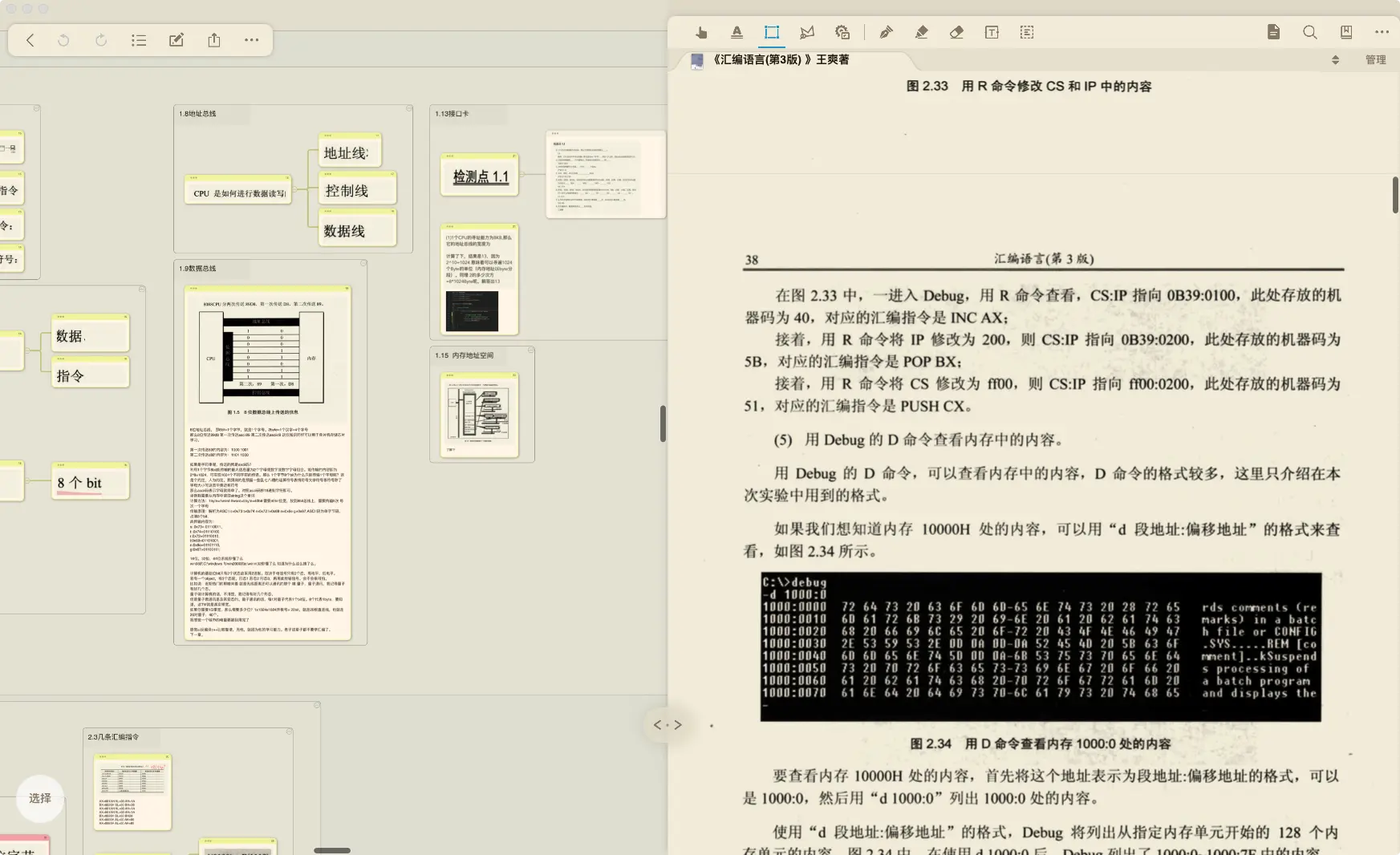Select the eraser tool
Image resolution: width=1400 pixels, height=855 pixels.
(956, 32)
